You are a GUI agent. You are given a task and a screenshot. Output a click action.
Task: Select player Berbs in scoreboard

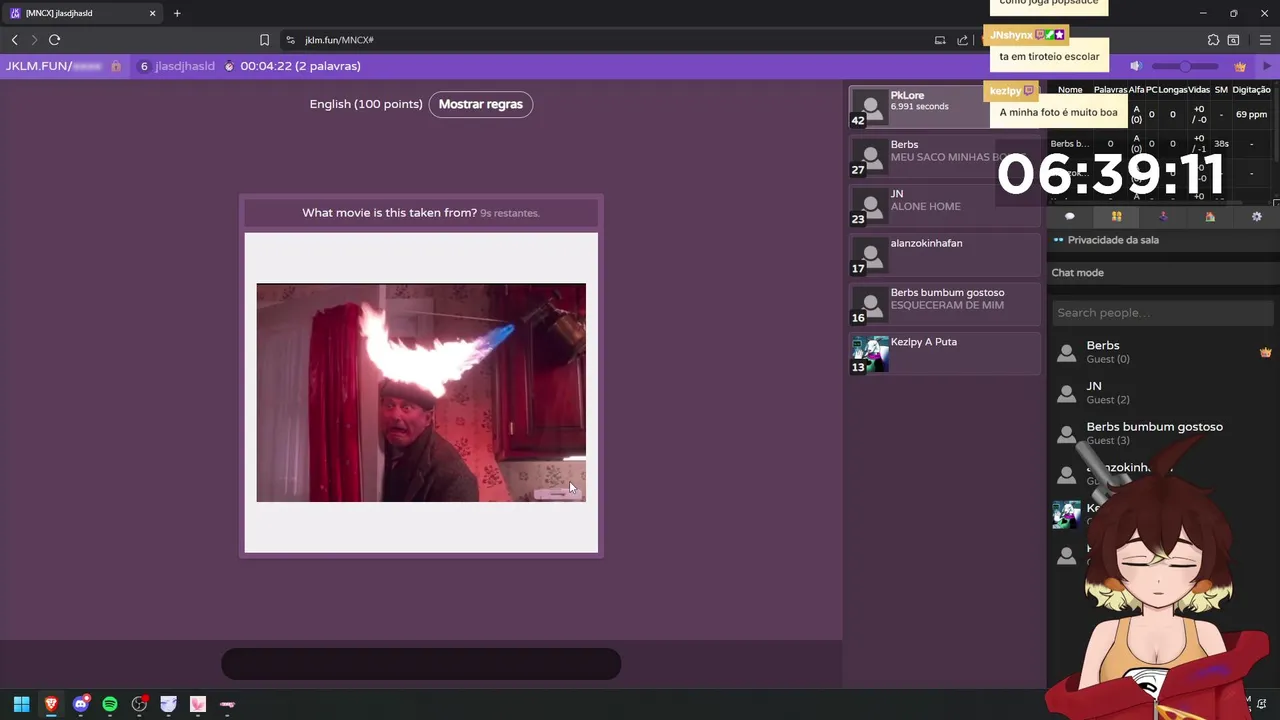pyautogui.click(x=945, y=157)
